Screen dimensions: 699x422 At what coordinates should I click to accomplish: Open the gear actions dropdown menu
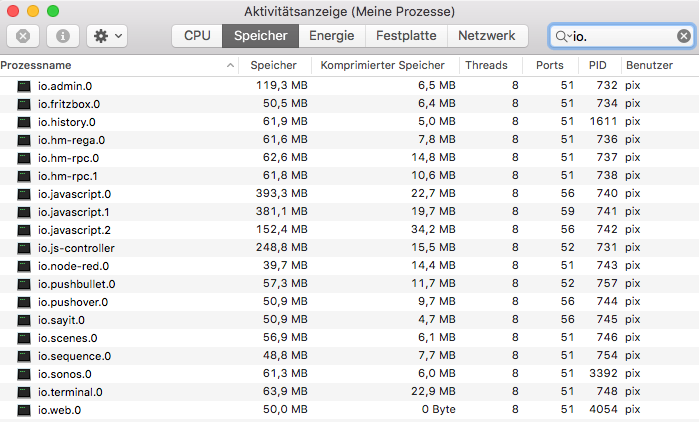tap(106, 36)
